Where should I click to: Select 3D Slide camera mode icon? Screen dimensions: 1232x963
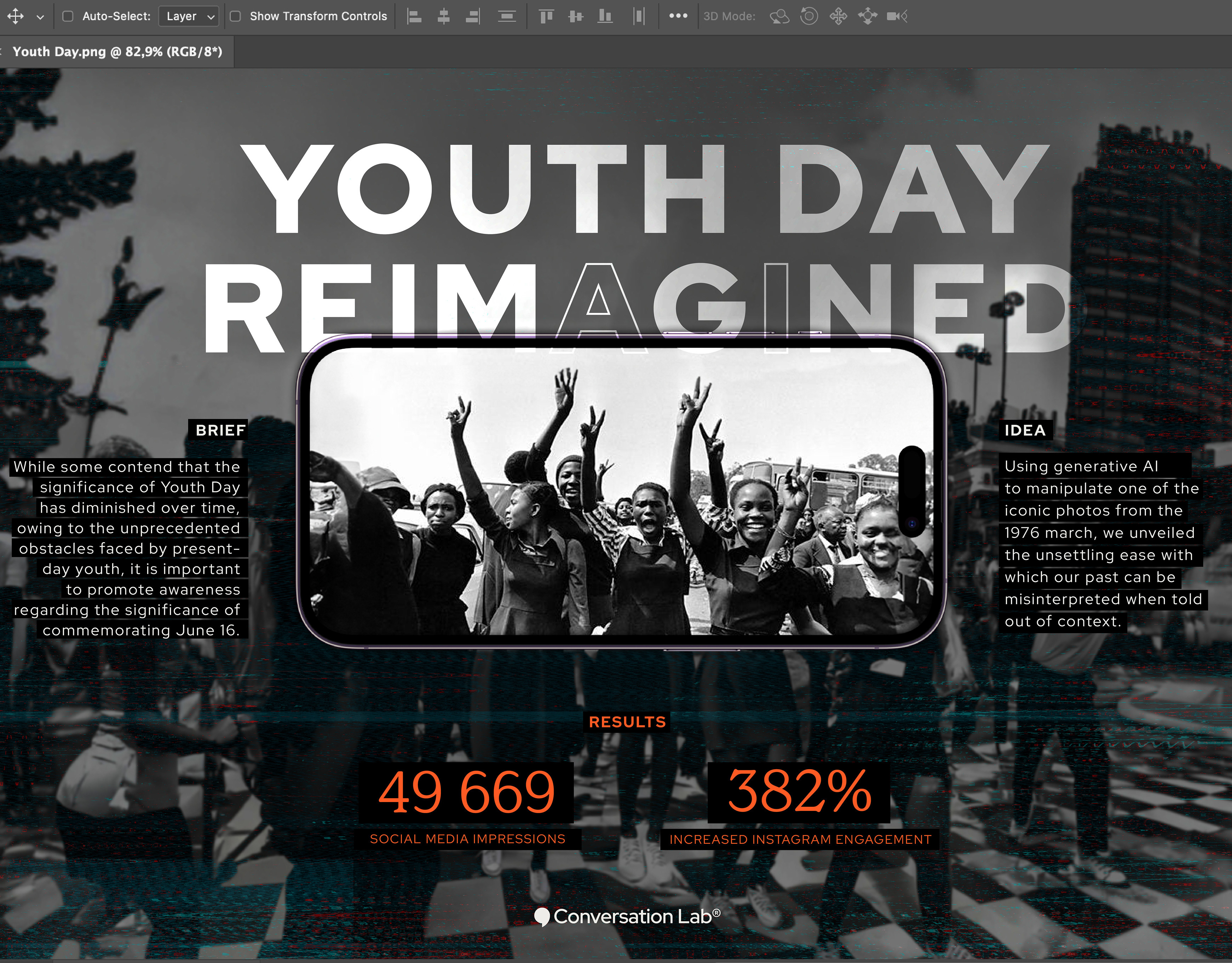868,16
